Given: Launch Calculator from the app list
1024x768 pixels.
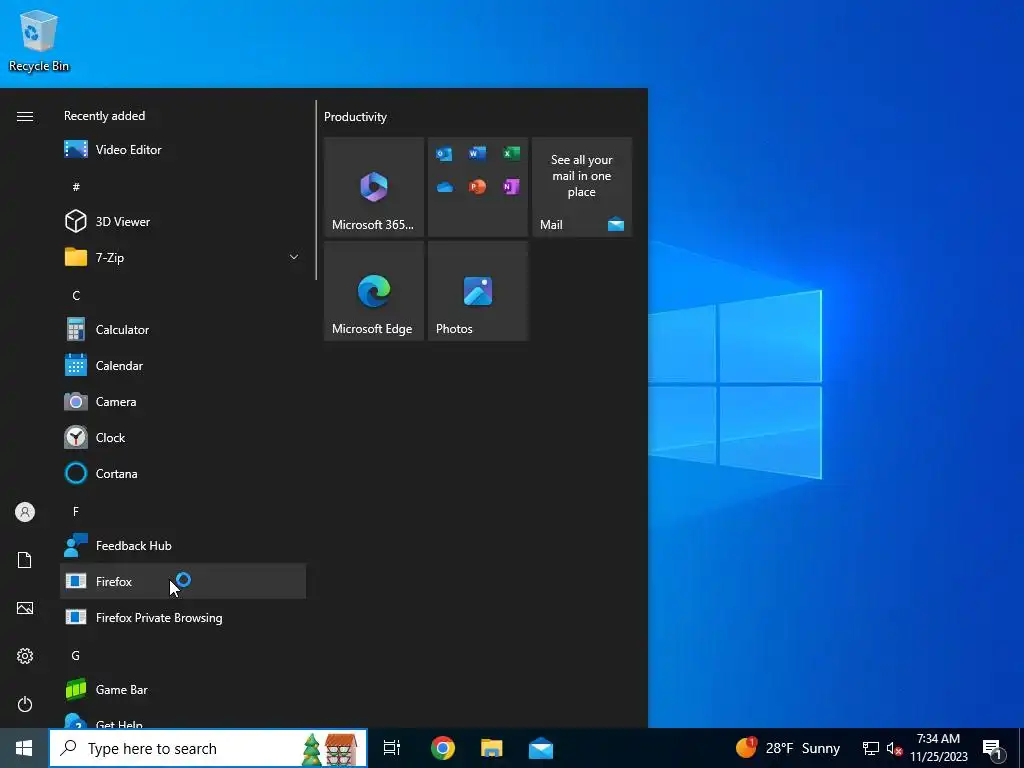Looking at the screenshot, I should 183,330.
